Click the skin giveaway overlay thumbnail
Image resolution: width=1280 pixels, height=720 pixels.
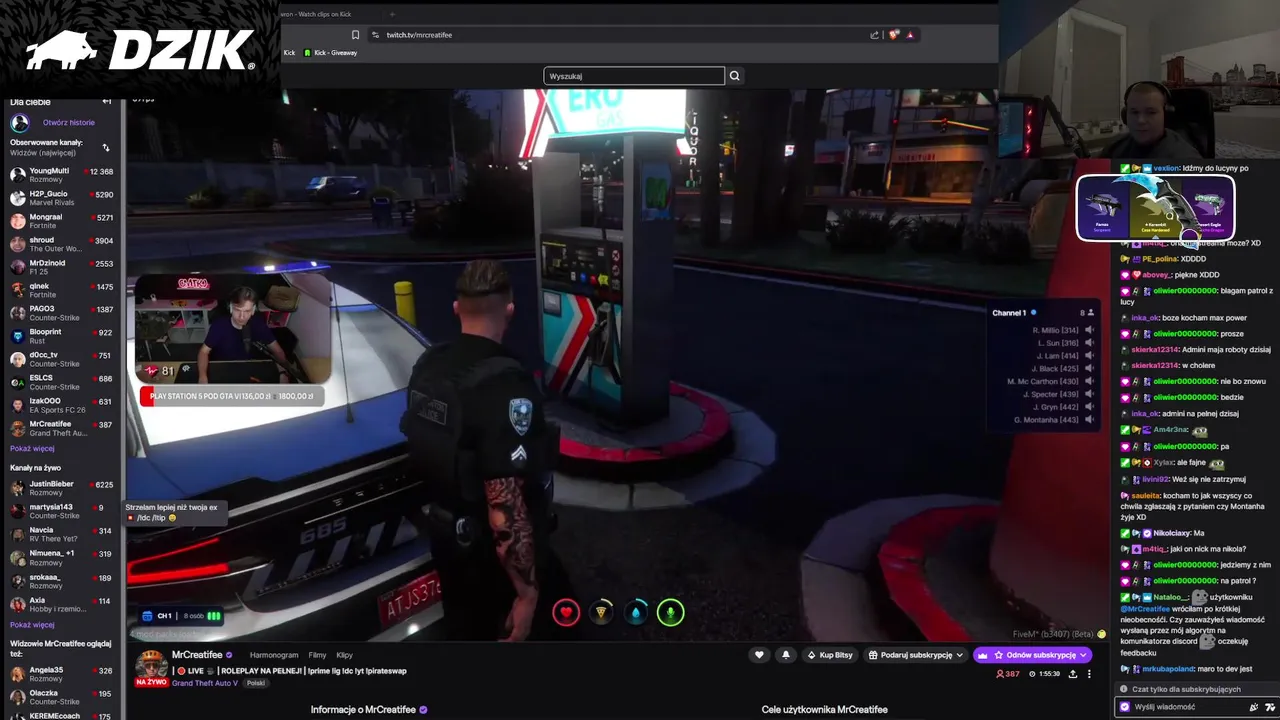pos(1156,208)
